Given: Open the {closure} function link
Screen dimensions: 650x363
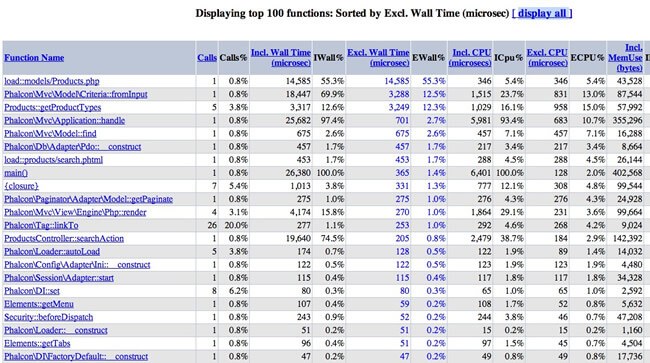Looking at the screenshot, I should [x=21, y=186].
